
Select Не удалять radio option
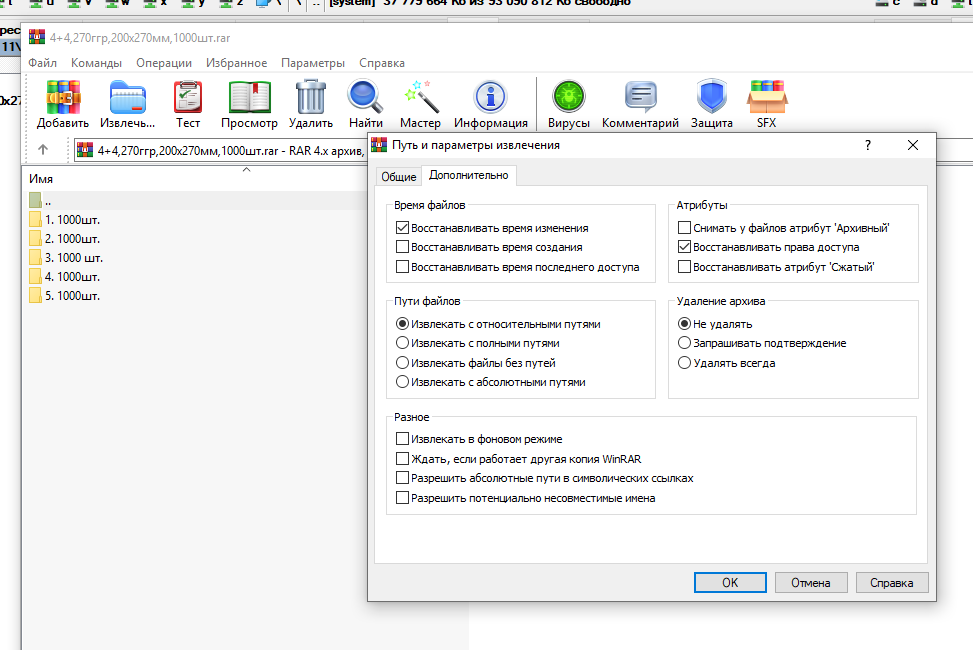tap(684, 324)
